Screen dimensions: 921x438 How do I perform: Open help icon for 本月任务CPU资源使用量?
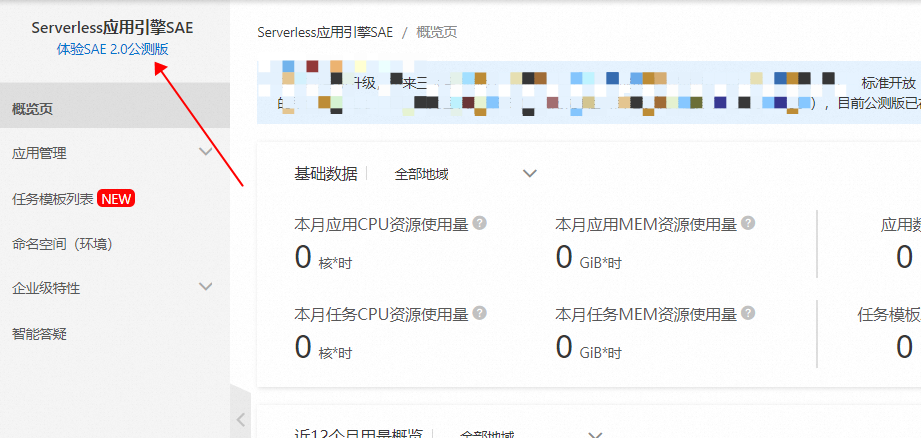[x=480, y=313]
